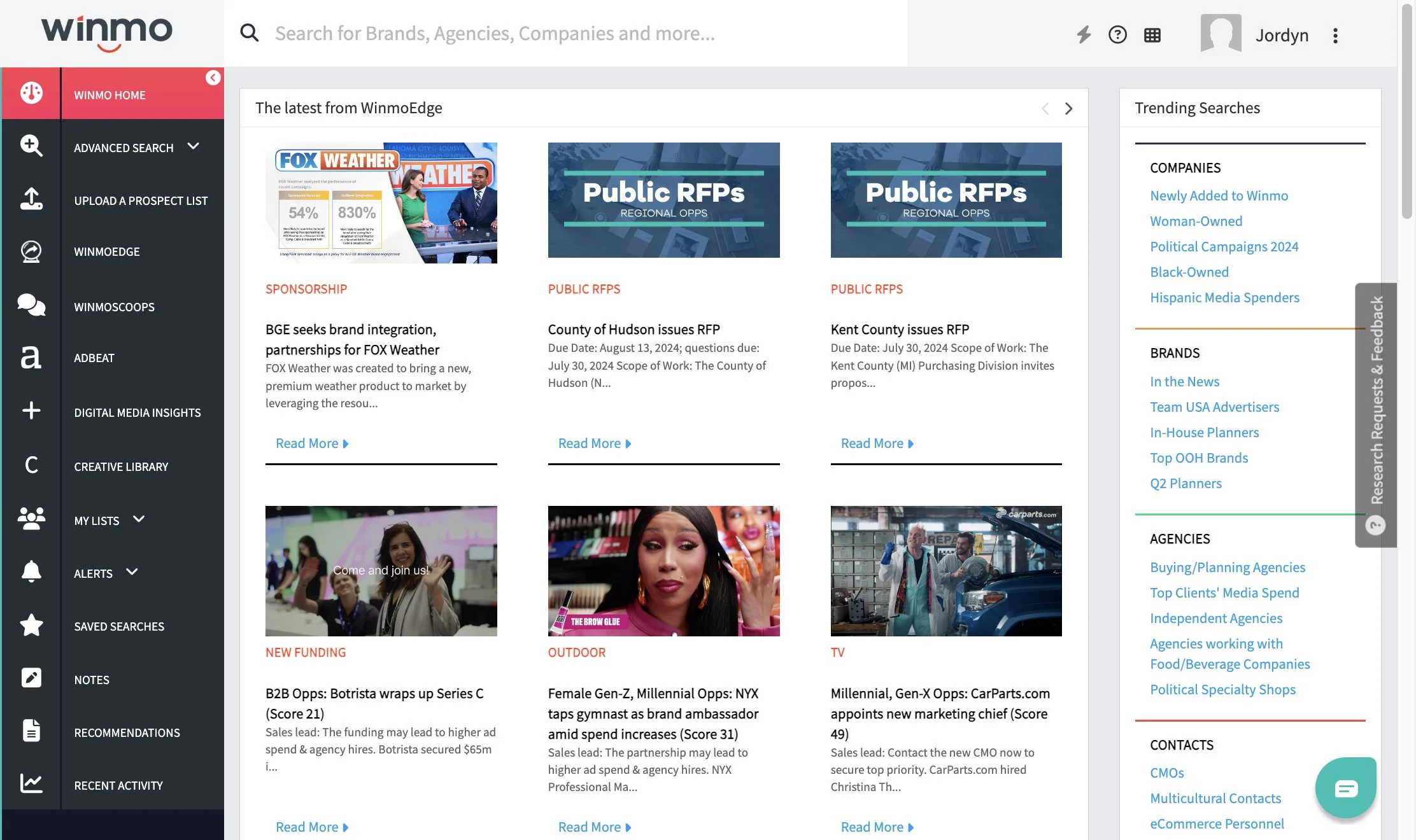1416x840 pixels.
Task: Open the help question mark icon
Action: [x=1117, y=34]
